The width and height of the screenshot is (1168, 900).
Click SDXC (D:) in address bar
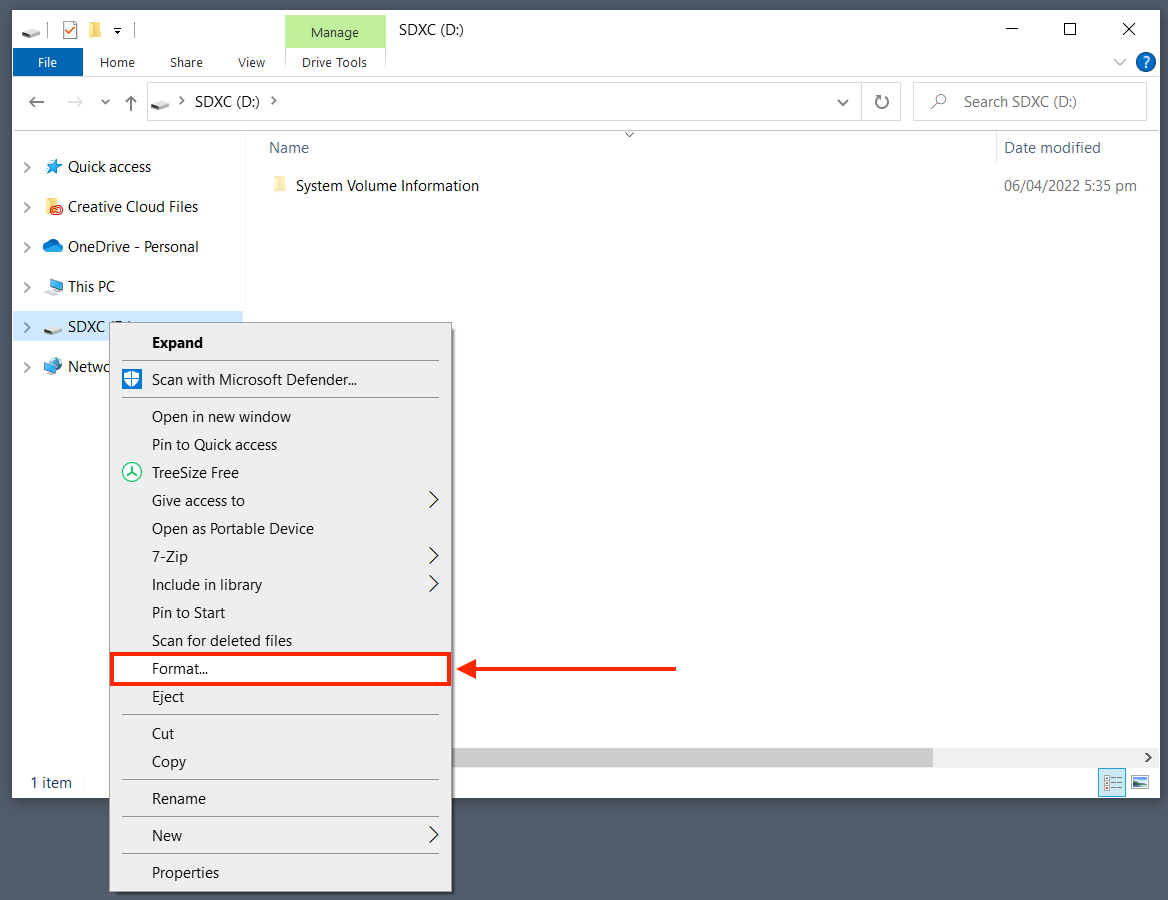tap(227, 101)
